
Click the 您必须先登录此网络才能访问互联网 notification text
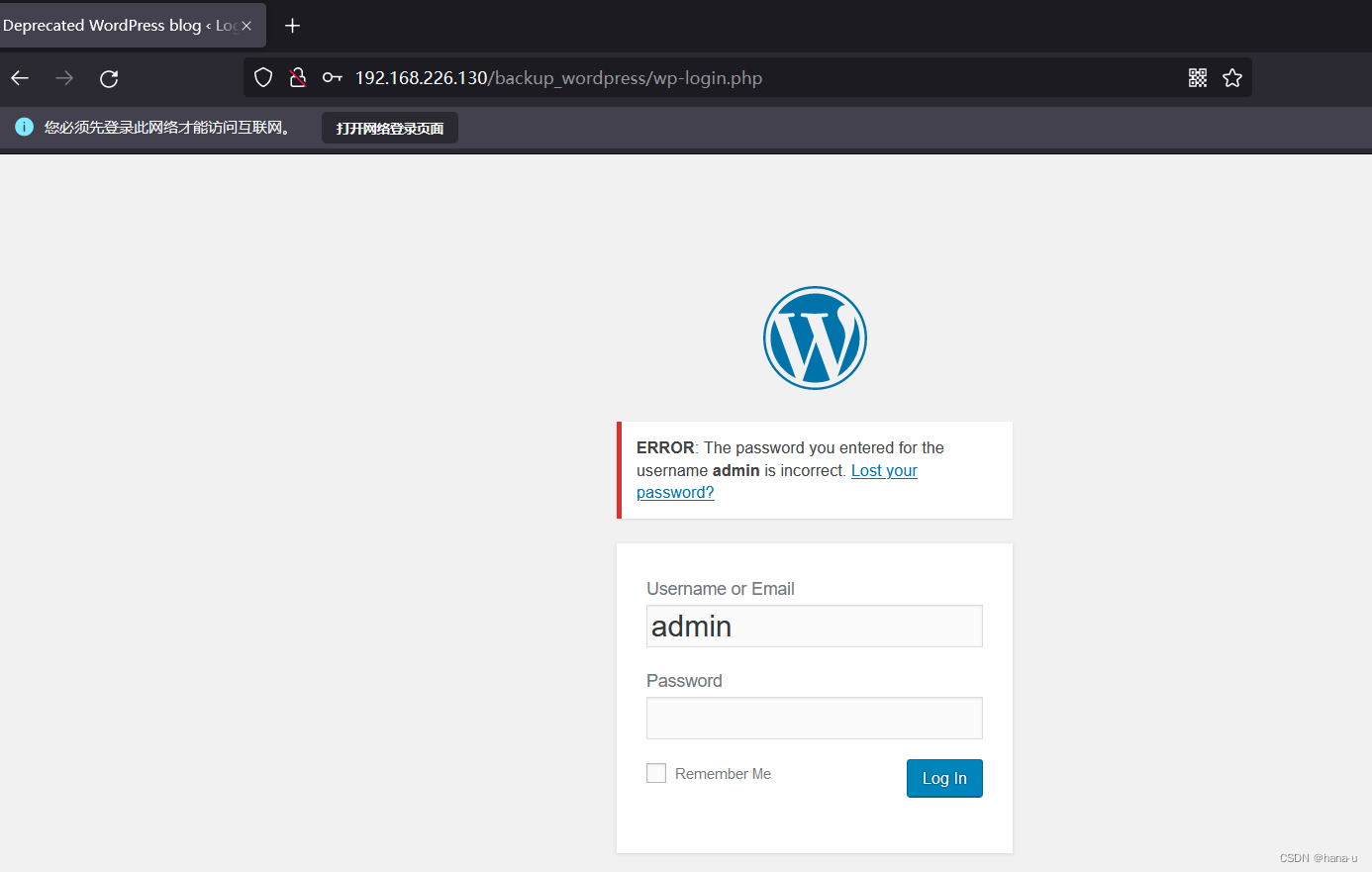click(x=168, y=127)
